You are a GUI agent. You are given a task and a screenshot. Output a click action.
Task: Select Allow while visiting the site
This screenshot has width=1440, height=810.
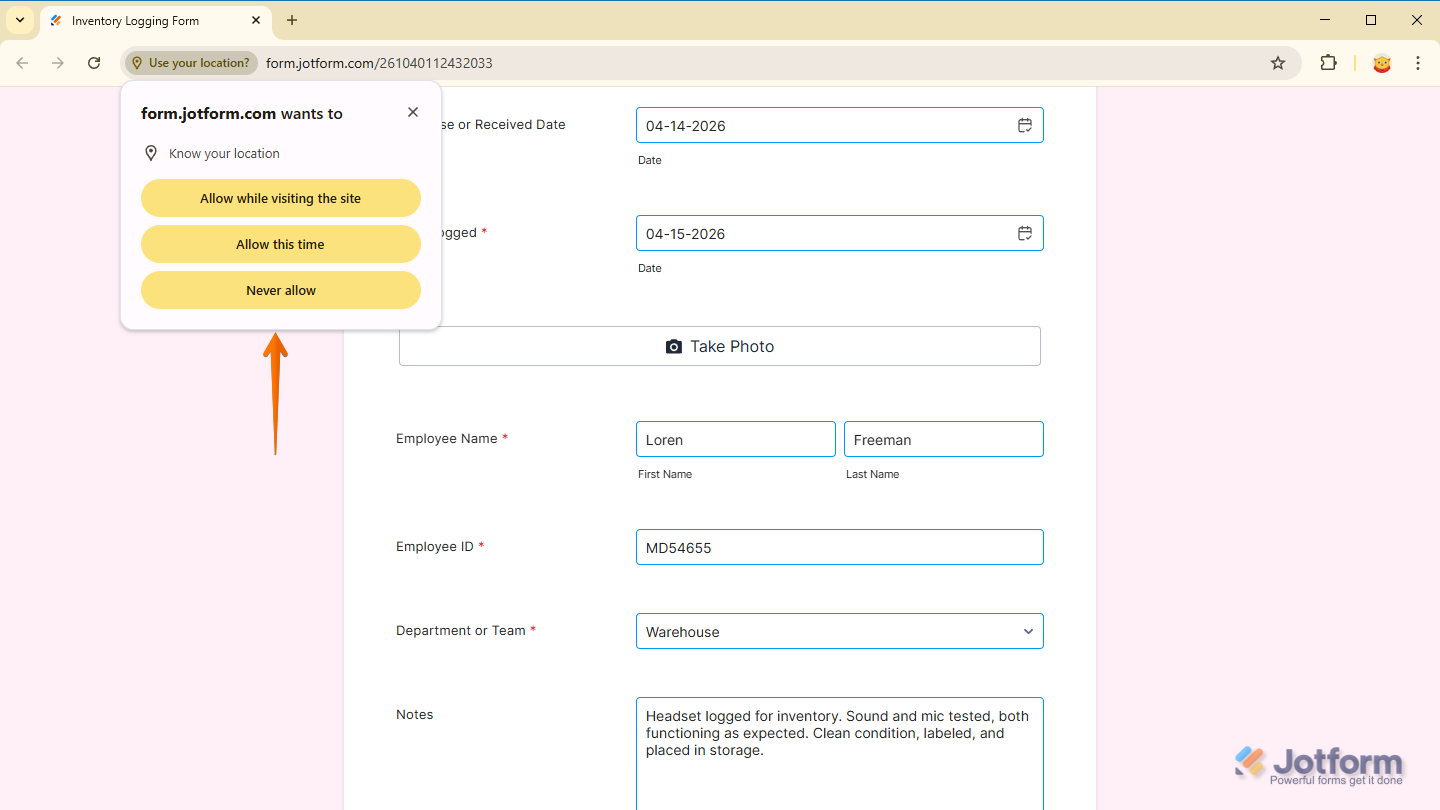280,197
